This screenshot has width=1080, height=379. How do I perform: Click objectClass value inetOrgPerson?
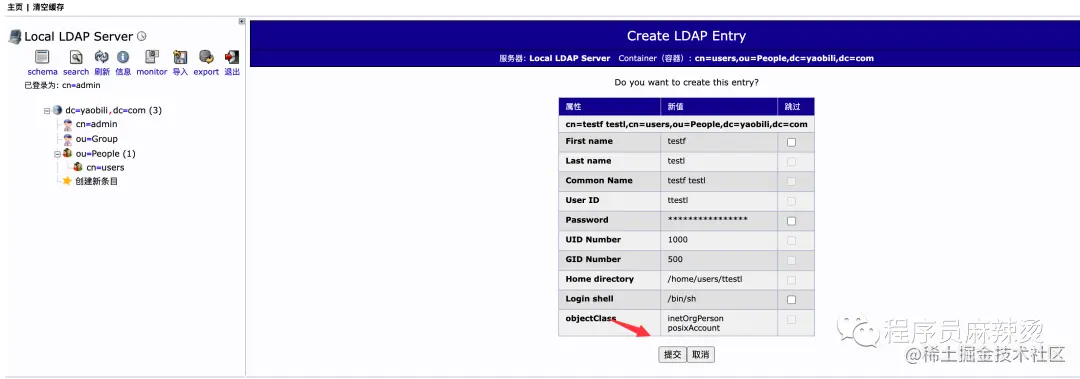[696, 318]
